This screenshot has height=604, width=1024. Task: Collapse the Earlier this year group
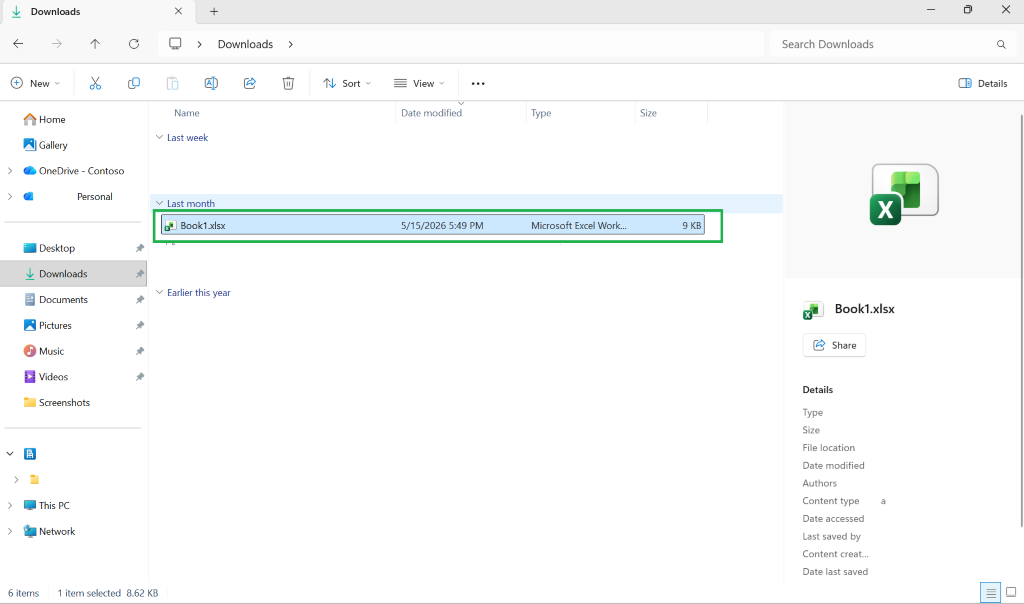[x=159, y=292]
